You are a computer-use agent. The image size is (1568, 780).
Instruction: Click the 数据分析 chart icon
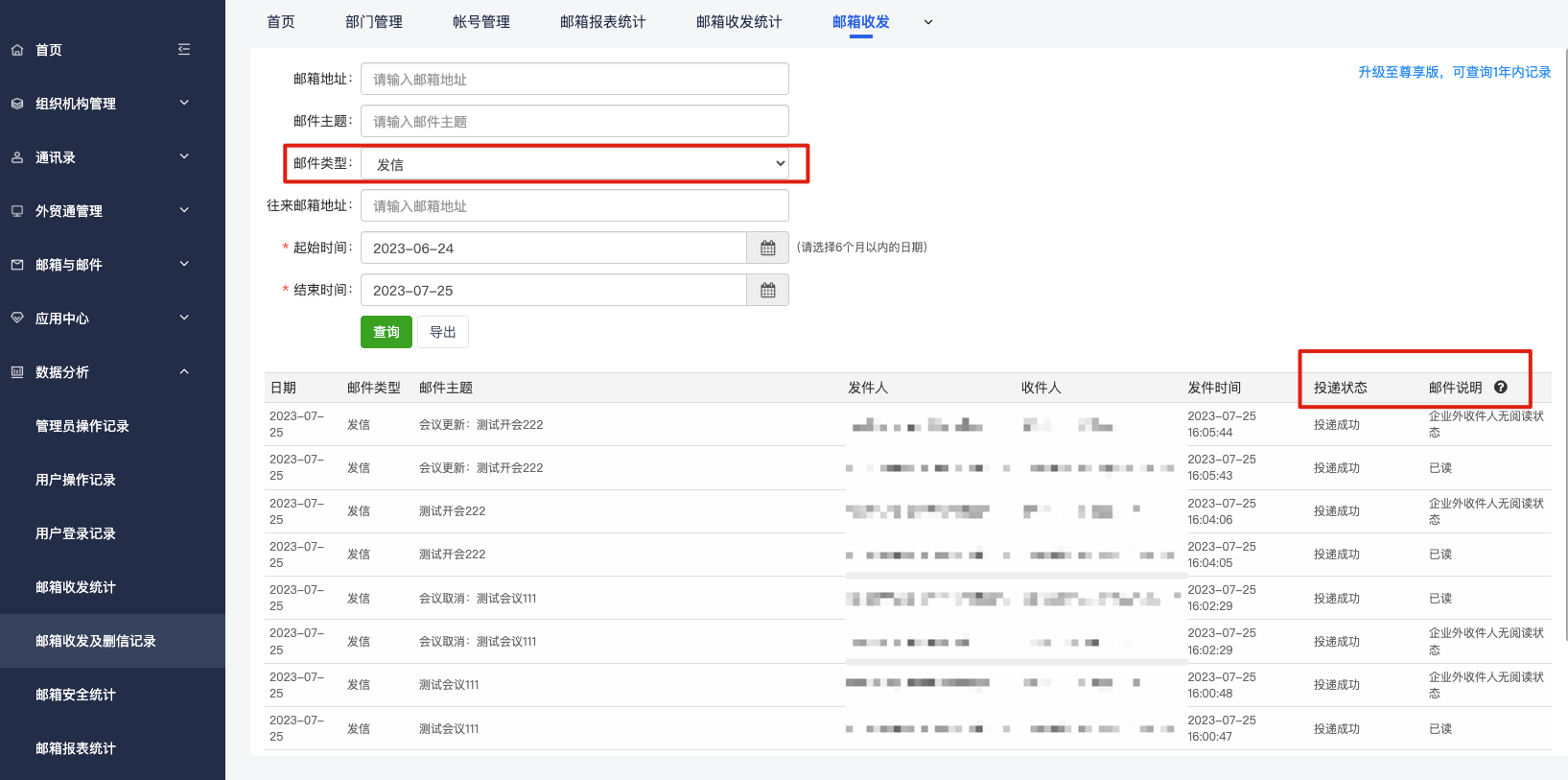pos(17,372)
